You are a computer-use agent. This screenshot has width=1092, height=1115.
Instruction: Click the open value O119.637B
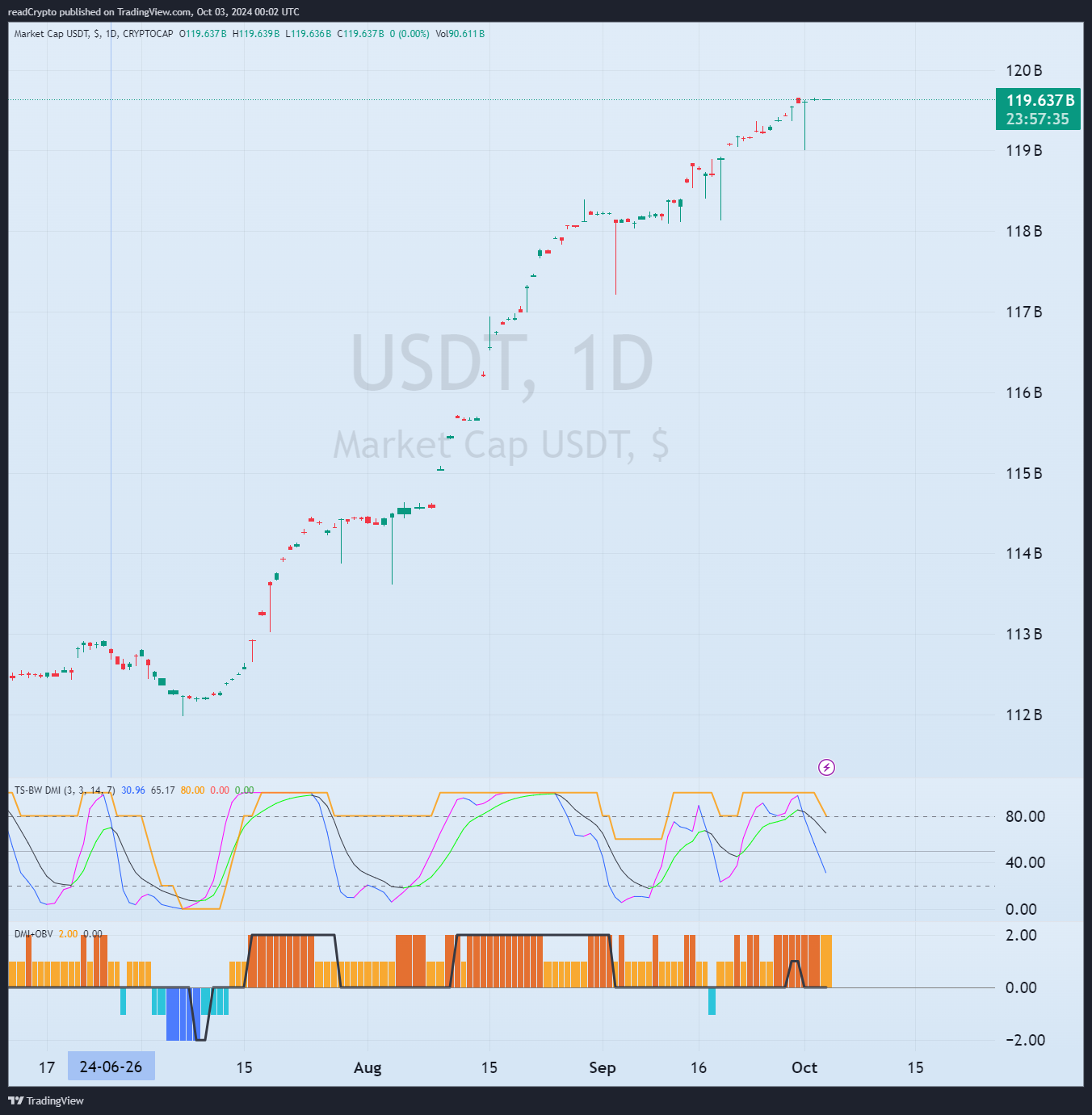(x=203, y=34)
